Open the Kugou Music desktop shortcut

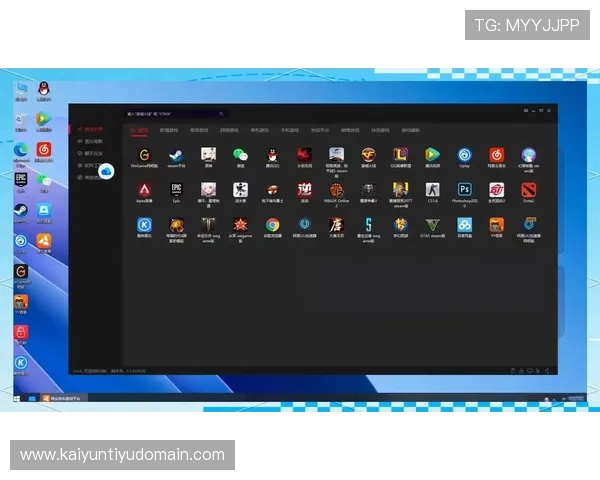[x=21, y=366]
